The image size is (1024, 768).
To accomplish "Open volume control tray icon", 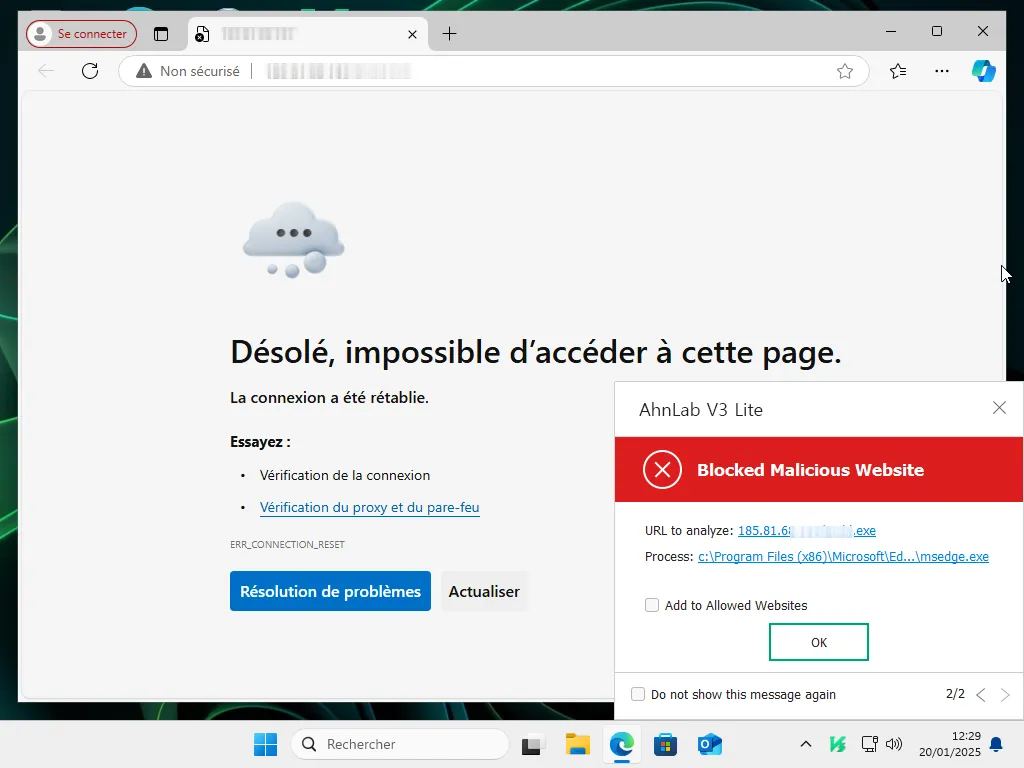I will coord(893,744).
